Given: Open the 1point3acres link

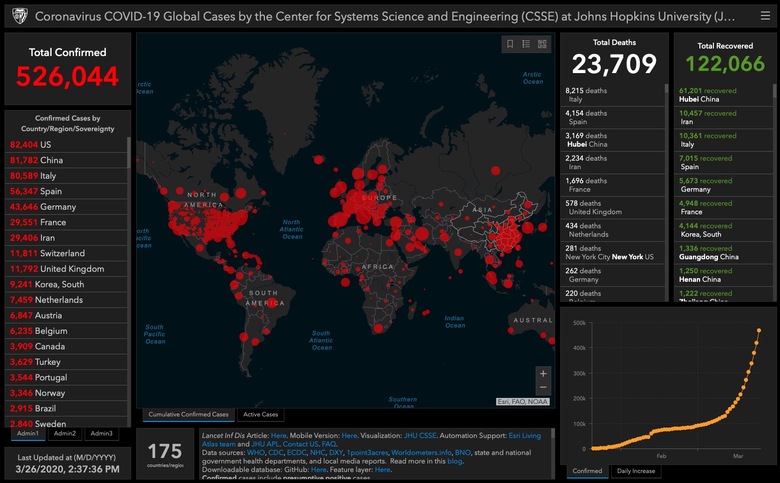Looking at the screenshot, I should pyautogui.click(x=367, y=453).
